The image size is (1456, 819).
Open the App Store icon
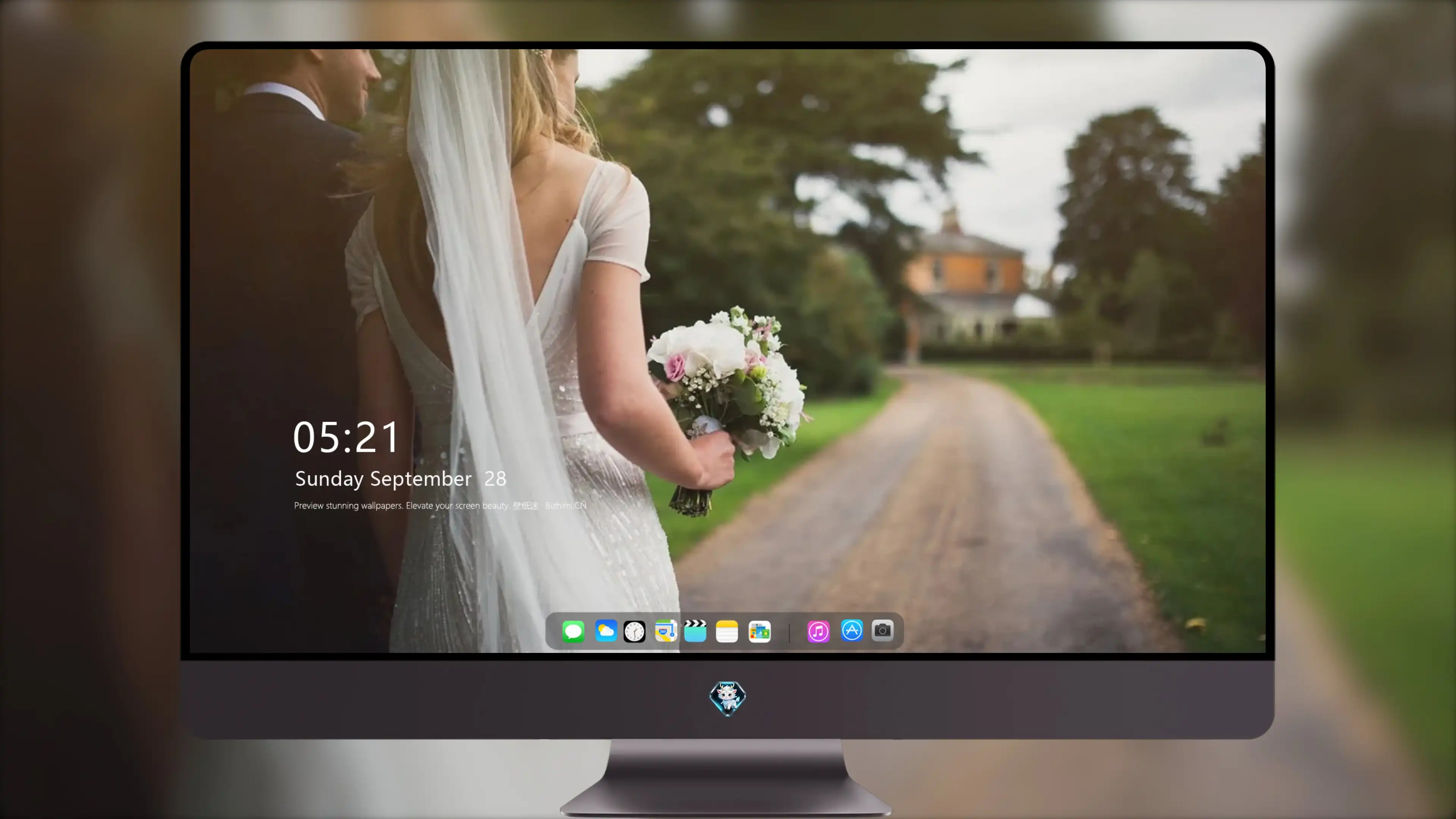[852, 630]
